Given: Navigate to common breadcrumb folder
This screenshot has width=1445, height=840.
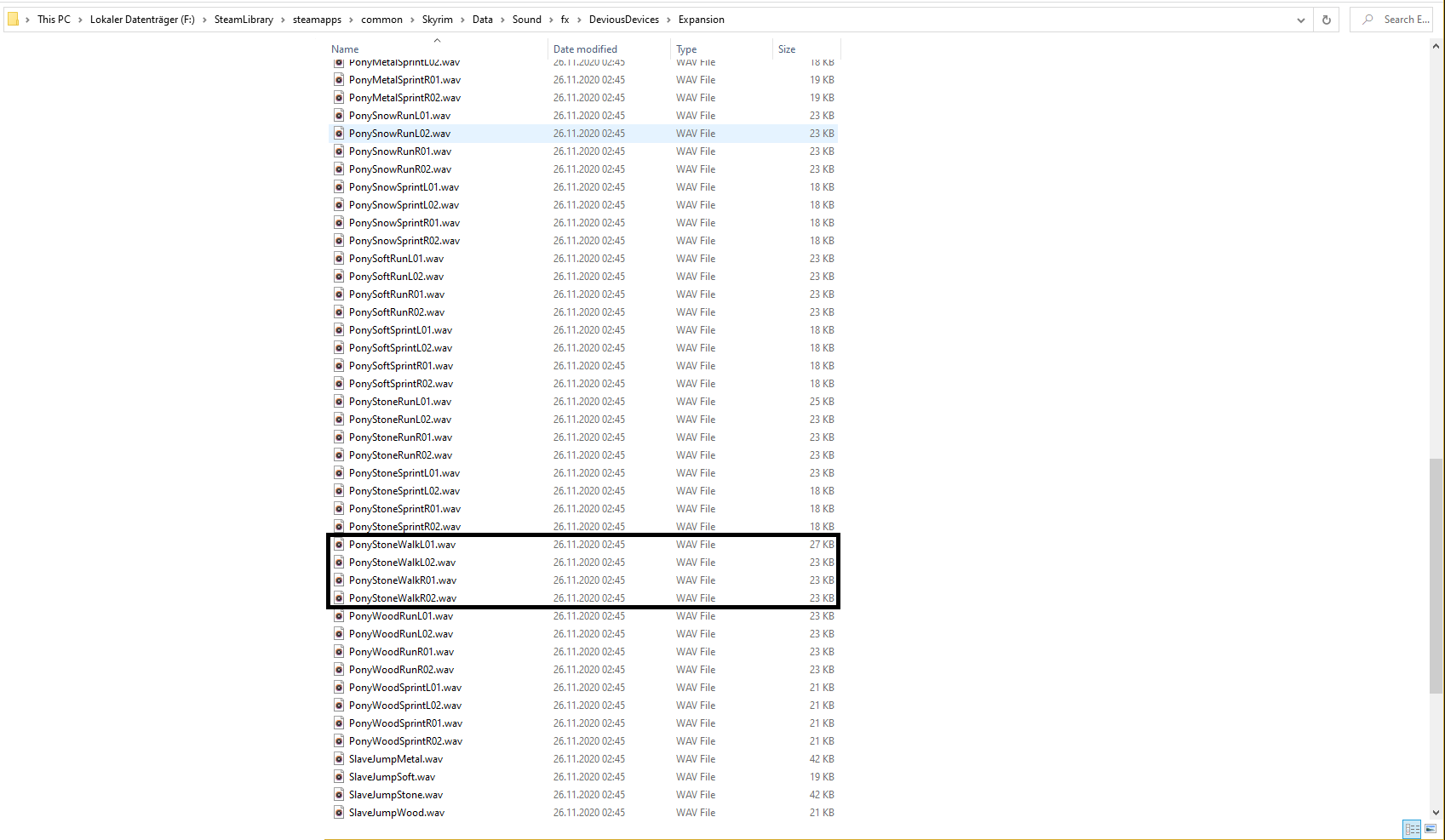Looking at the screenshot, I should pos(381,20).
